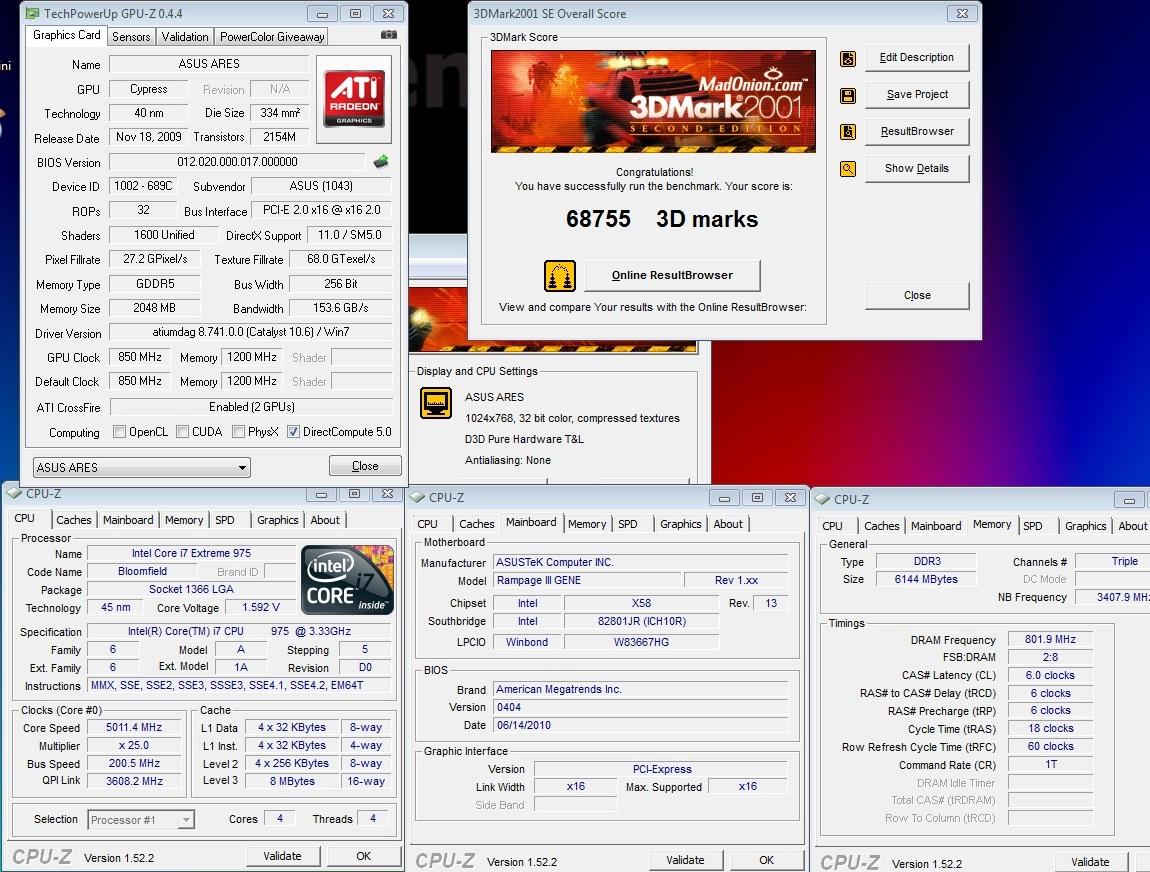
Task: Click the Core Voltage value 1.592 V
Action: (x=261, y=607)
